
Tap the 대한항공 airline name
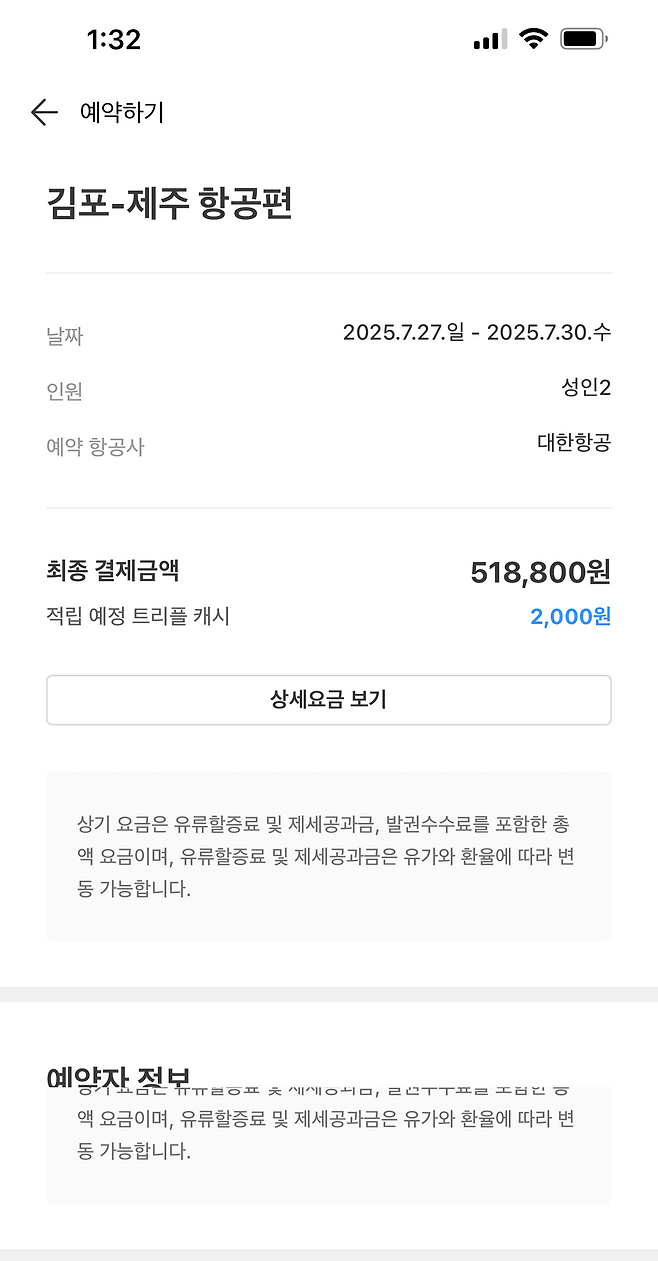click(573, 442)
